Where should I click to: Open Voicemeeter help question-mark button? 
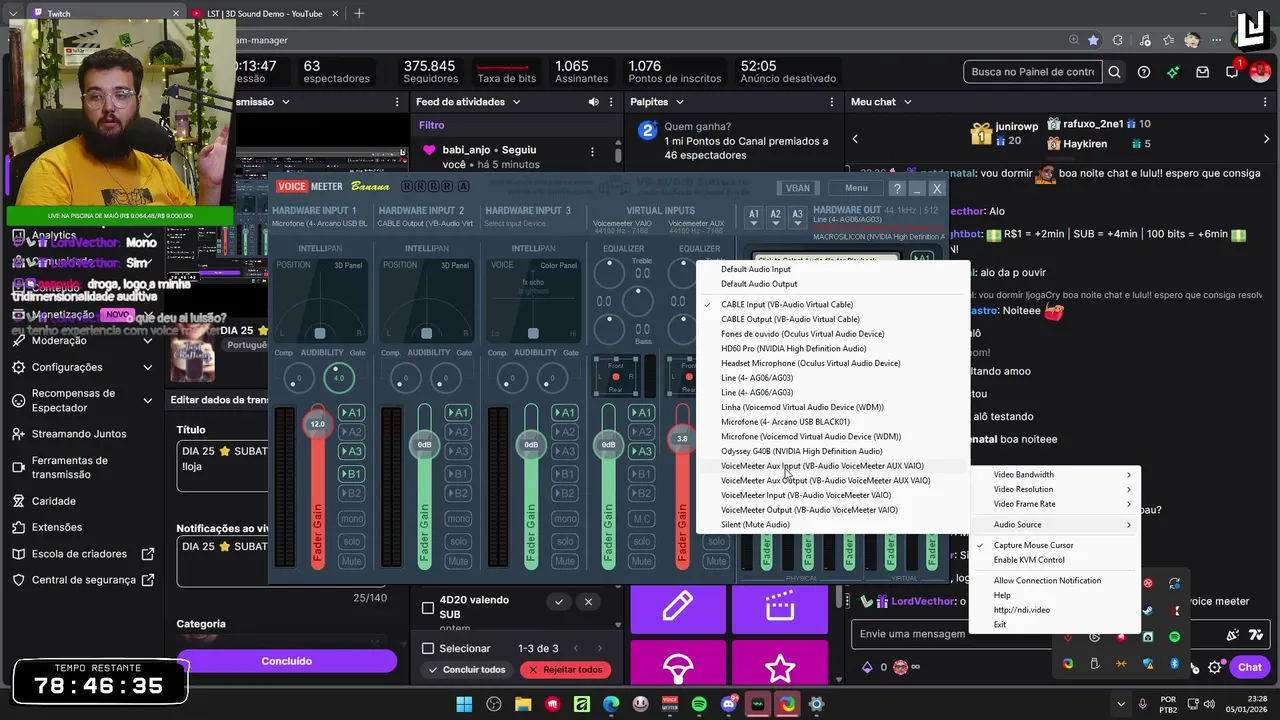pos(897,188)
